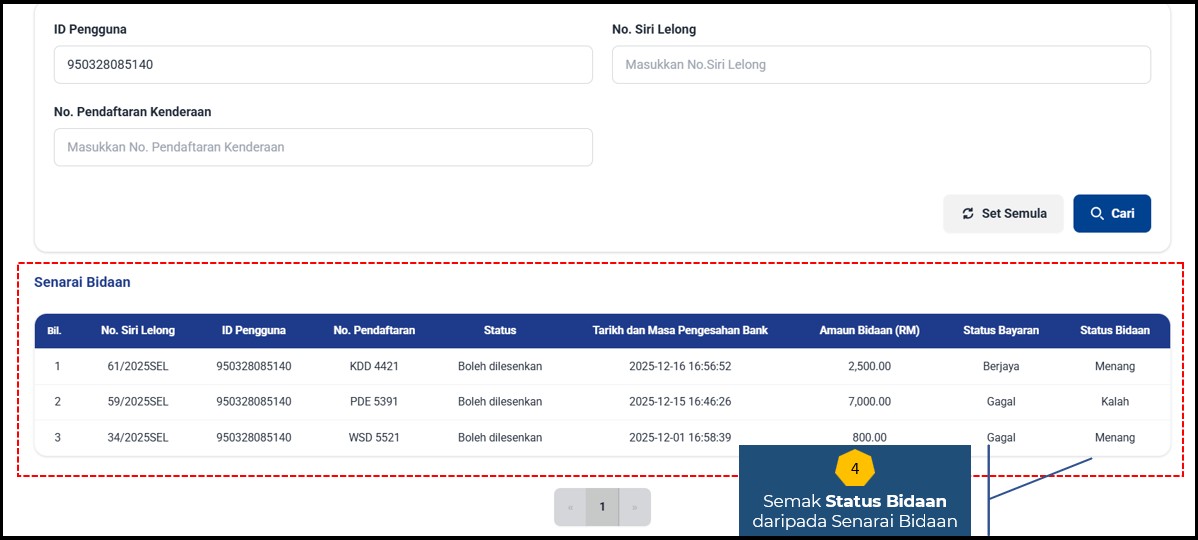
Task: Select auction row 59/2025SEL
Action: (x=138, y=402)
